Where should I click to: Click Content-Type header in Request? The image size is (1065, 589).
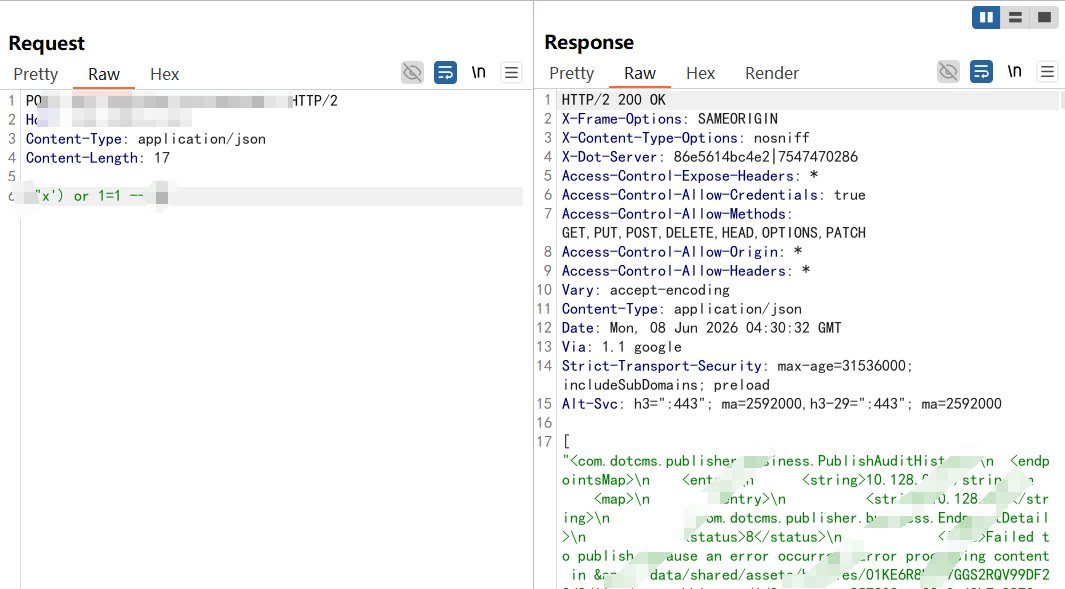click(x=145, y=139)
